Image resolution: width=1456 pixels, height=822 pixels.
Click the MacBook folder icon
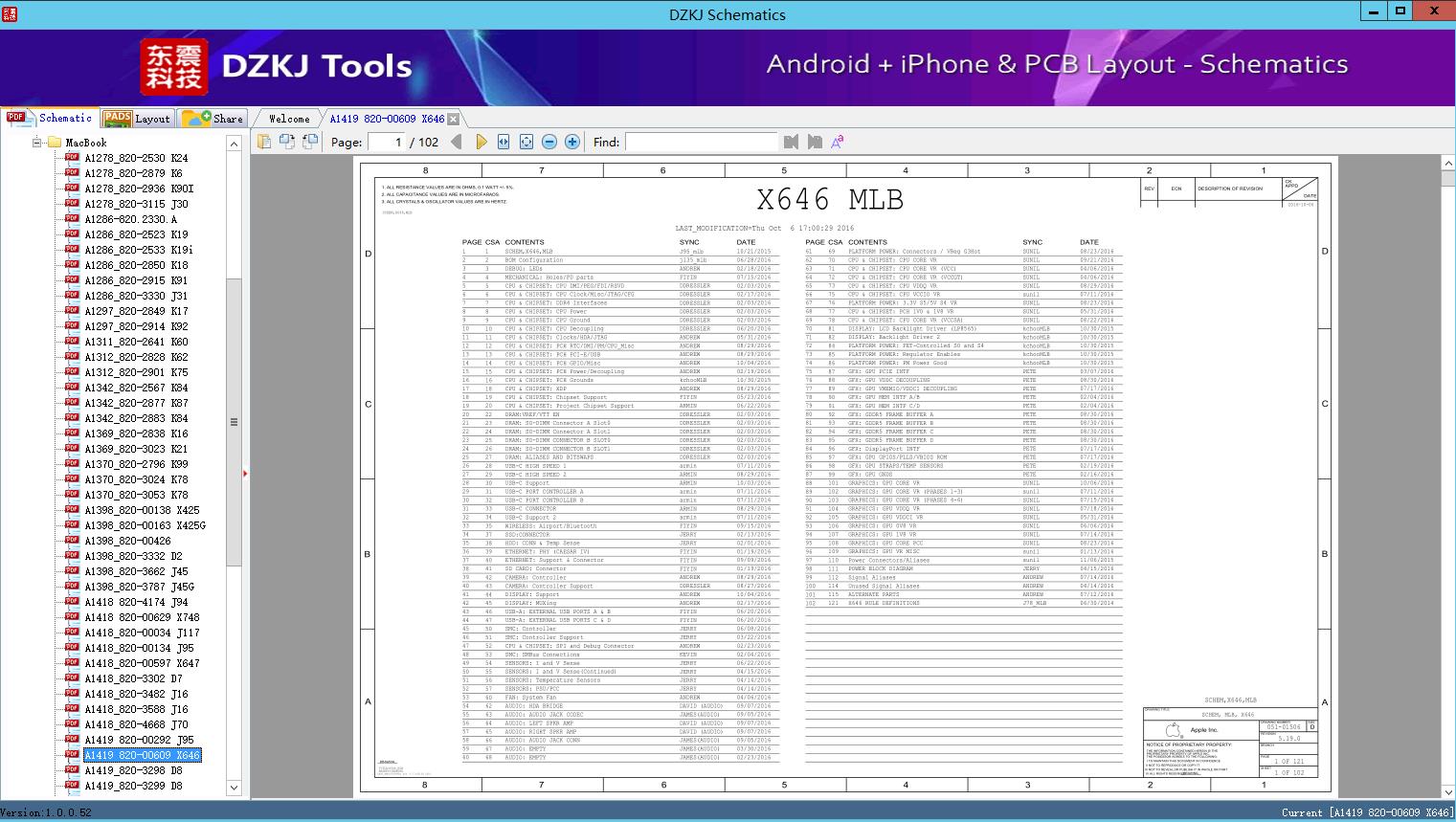point(54,142)
